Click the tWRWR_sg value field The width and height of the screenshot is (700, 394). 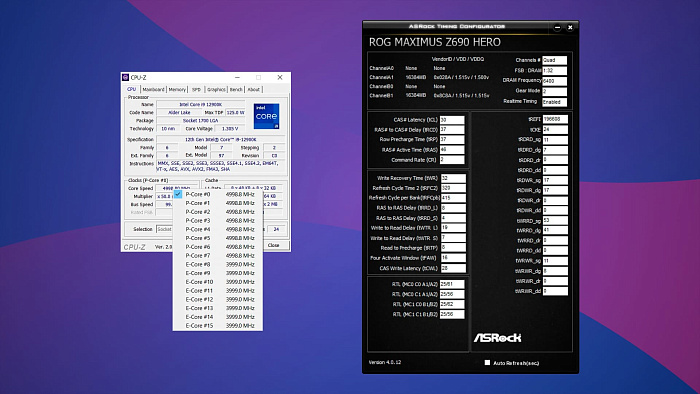coord(555,261)
